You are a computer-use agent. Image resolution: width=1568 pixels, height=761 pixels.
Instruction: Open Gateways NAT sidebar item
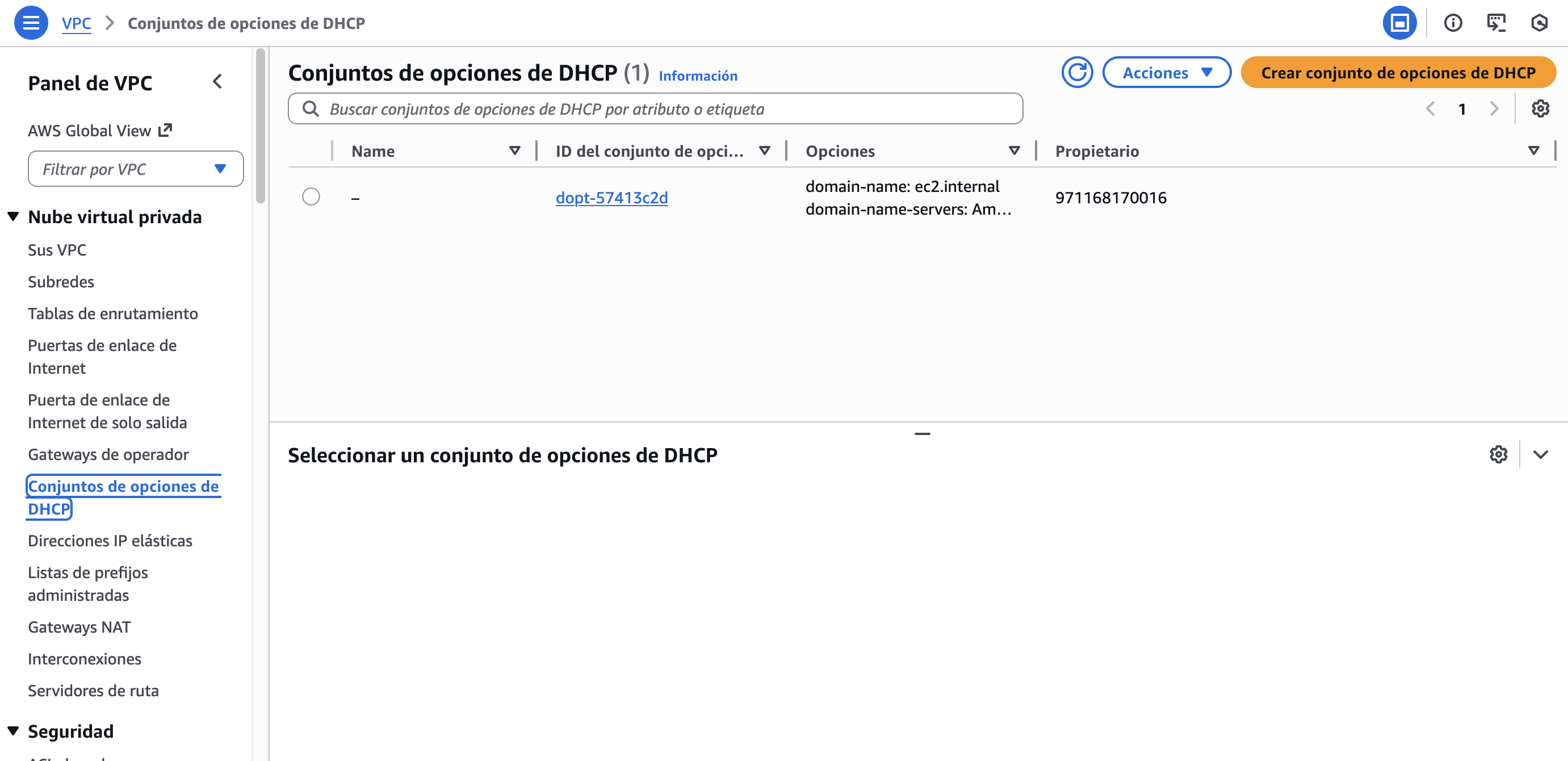(x=79, y=627)
